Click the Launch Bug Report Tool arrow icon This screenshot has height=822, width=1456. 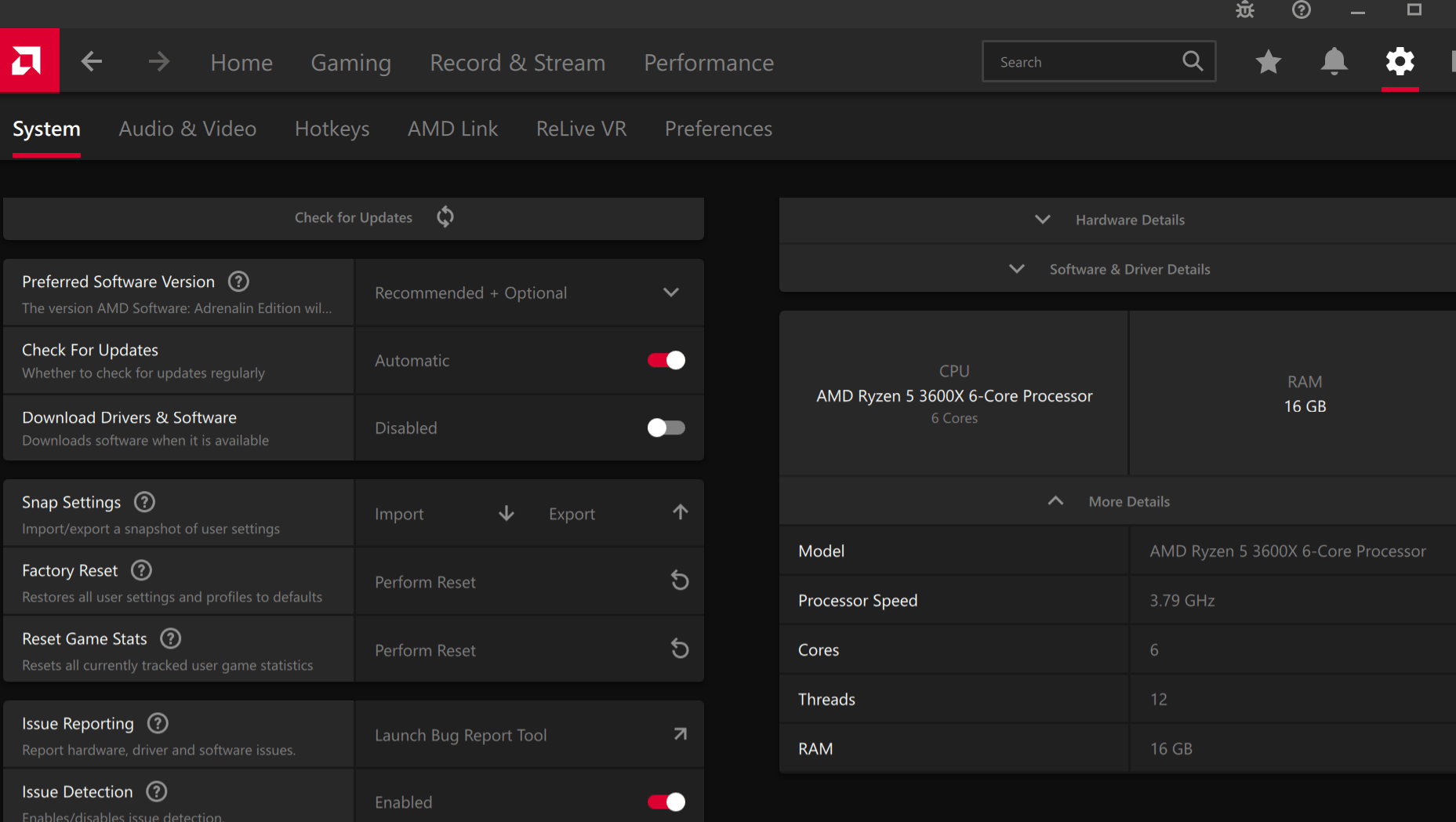(x=680, y=734)
